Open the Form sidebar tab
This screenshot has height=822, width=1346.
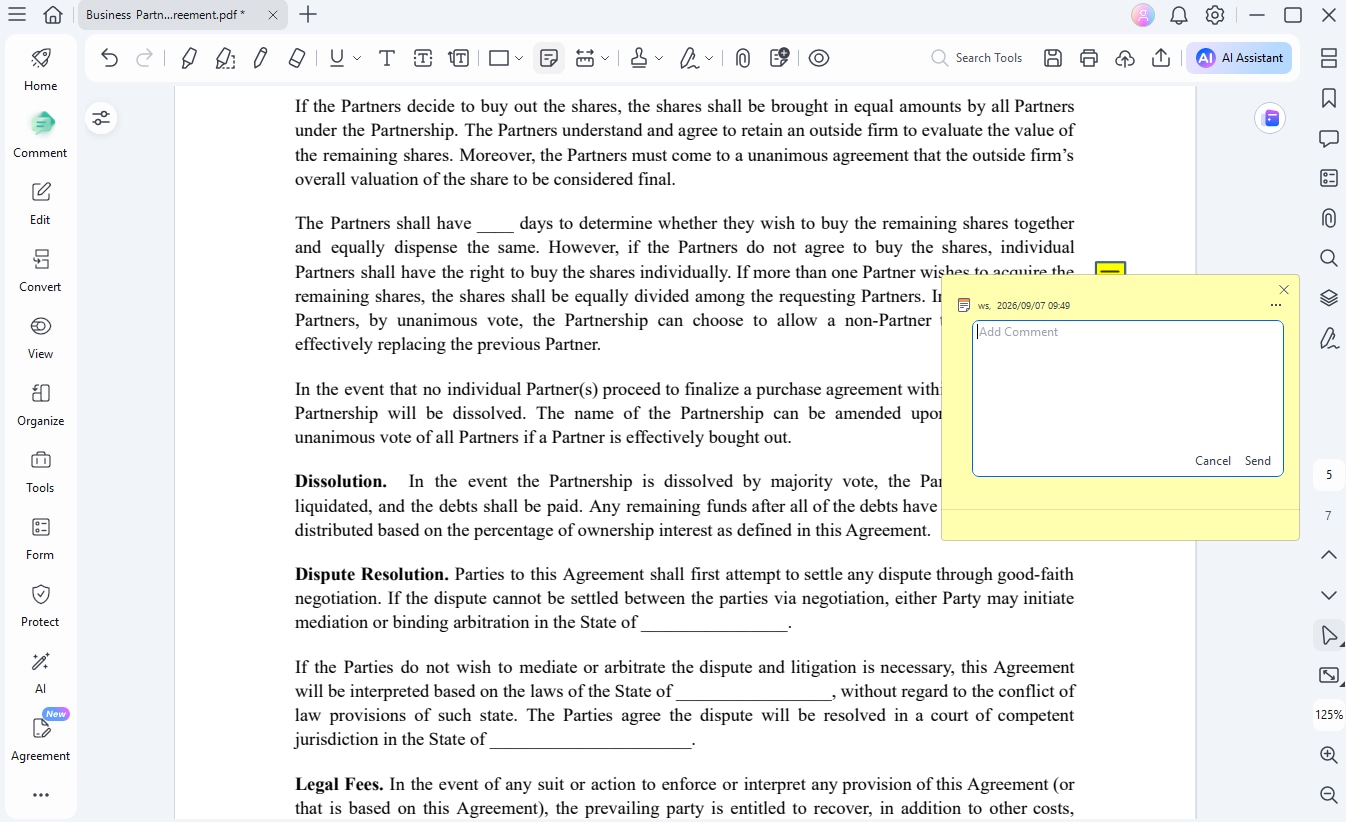click(x=41, y=538)
